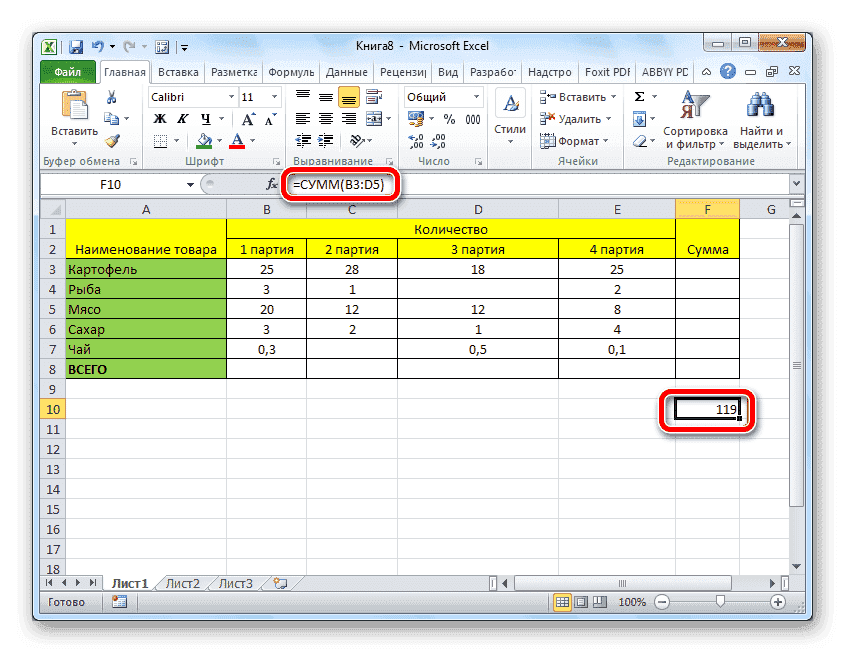The image size is (845, 653).
Task: Switch to sheet Лист2
Action: [183, 583]
